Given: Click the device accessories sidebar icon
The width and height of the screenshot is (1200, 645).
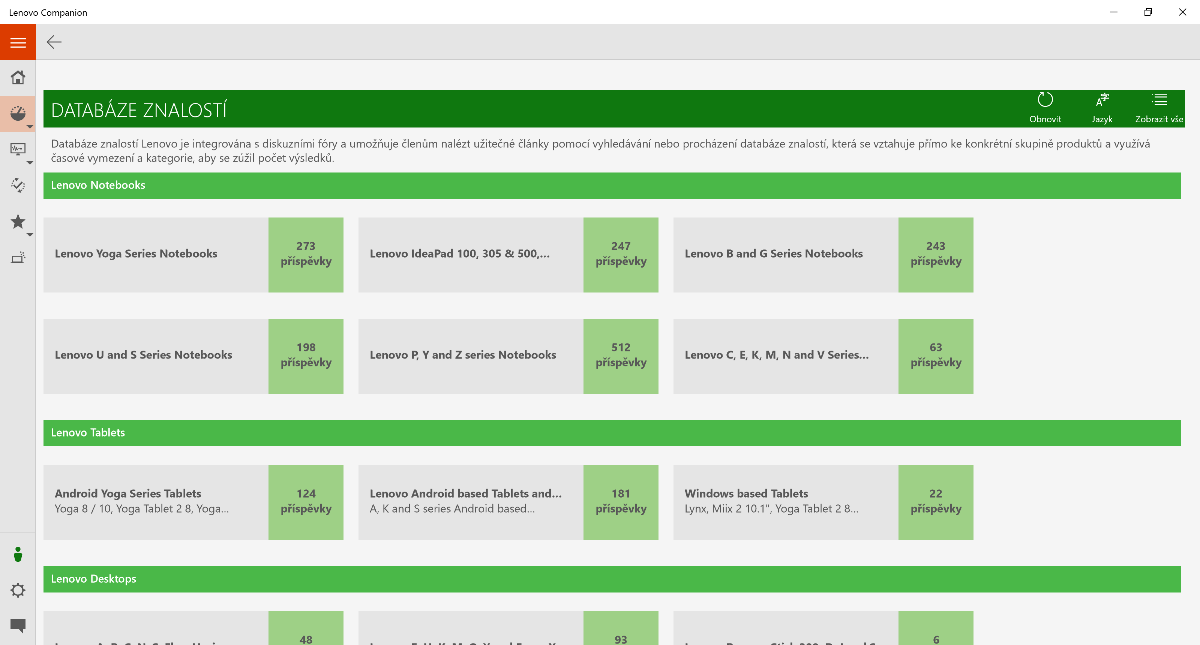Looking at the screenshot, I should pos(18,258).
